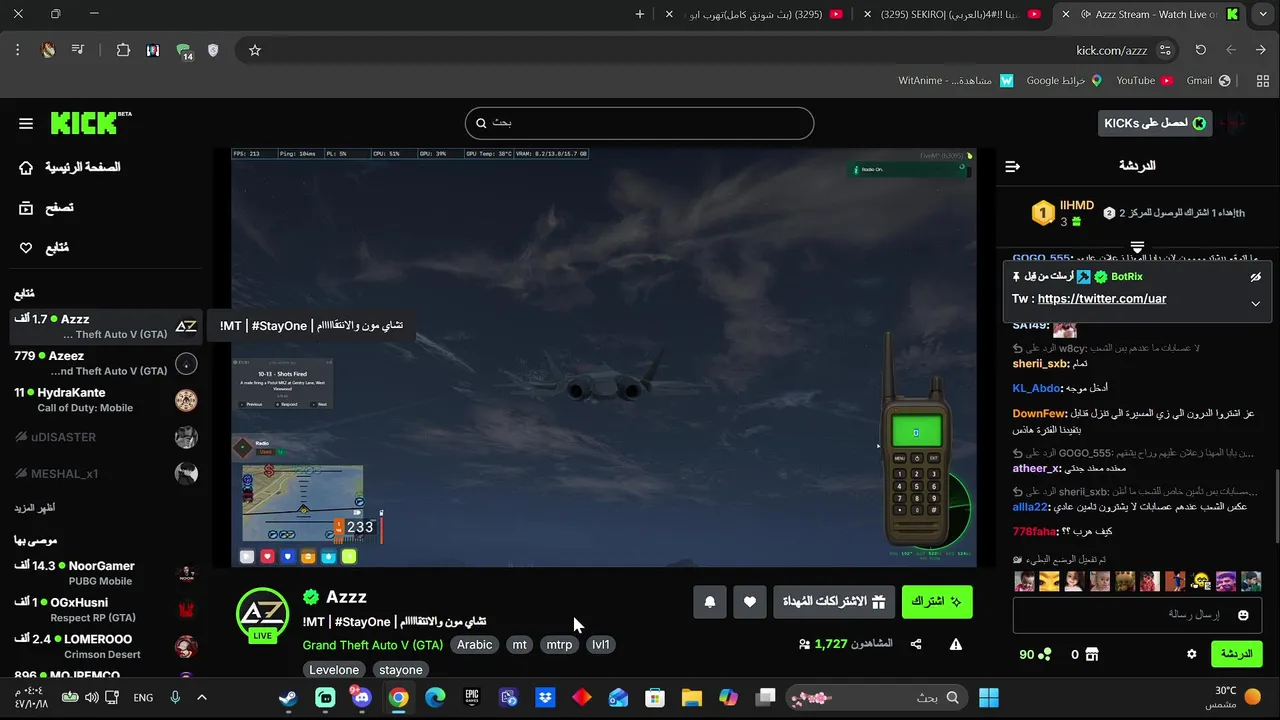Open Grand Theft Auto V (GTA) category link
The image size is (1280, 720).
373,645
